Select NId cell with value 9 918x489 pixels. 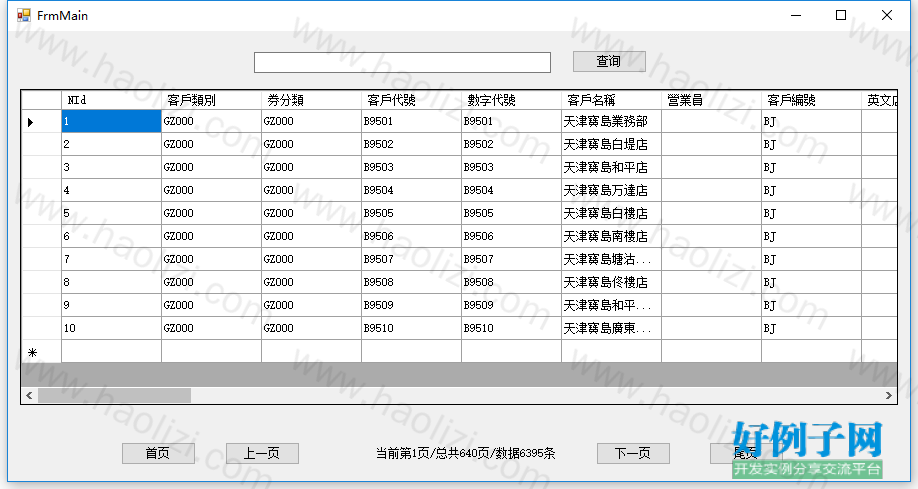111,305
